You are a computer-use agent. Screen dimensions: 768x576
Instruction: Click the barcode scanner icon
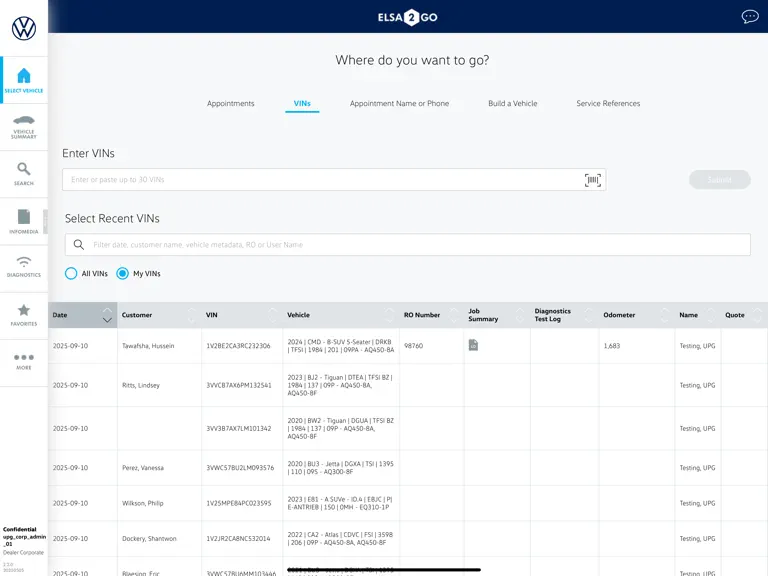pyautogui.click(x=593, y=180)
